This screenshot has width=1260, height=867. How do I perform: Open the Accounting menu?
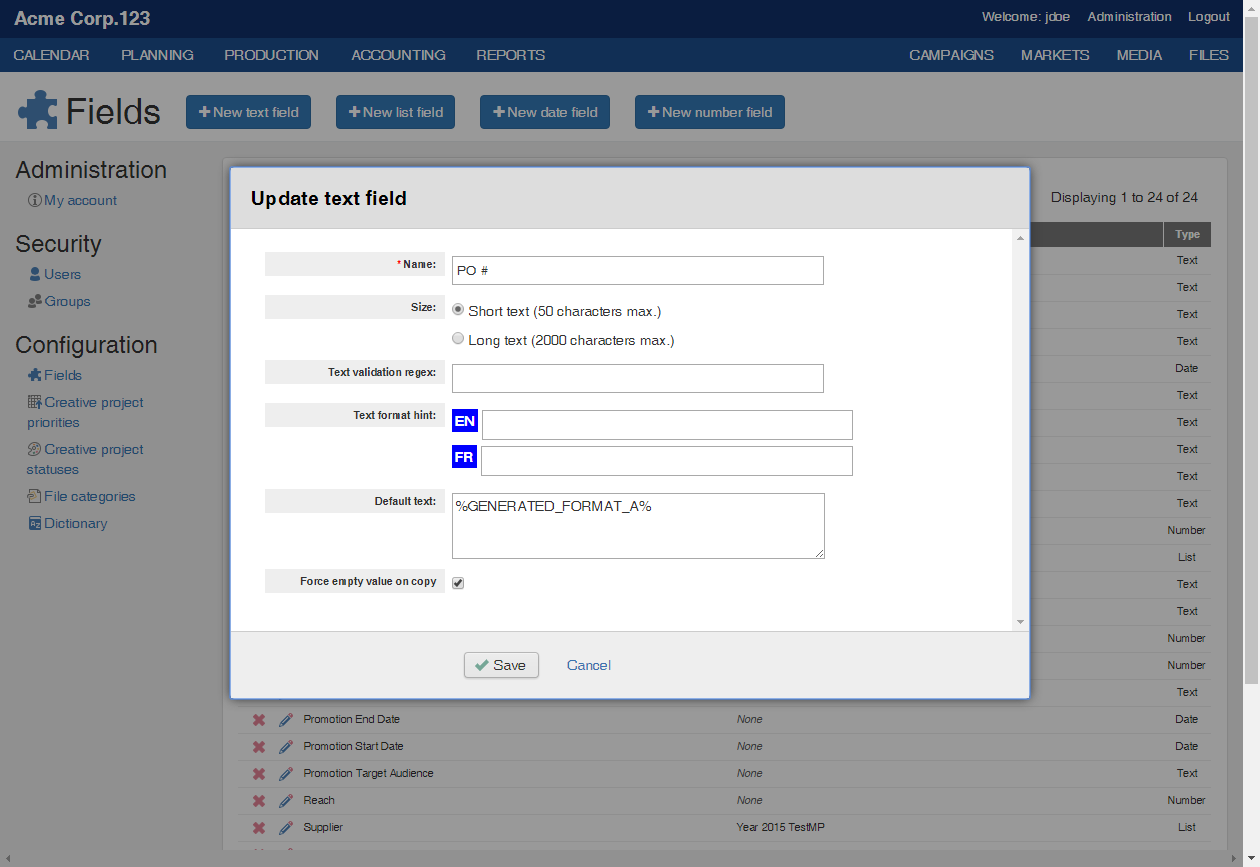(398, 55)
